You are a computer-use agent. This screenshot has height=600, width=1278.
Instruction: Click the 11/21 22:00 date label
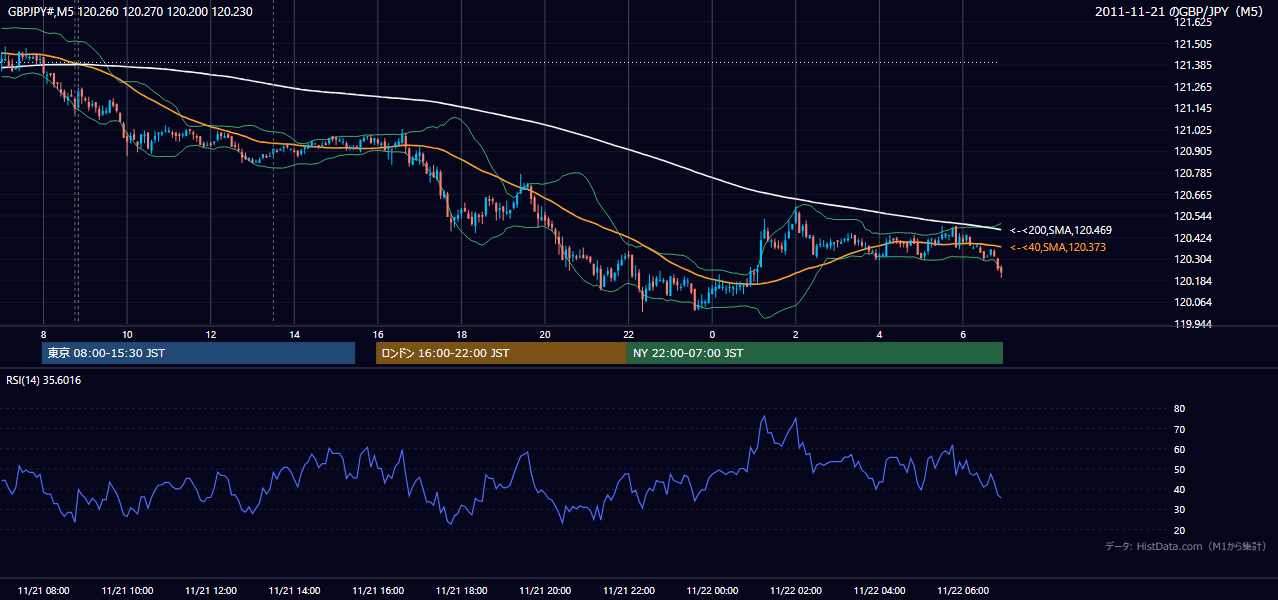(628, 591)
